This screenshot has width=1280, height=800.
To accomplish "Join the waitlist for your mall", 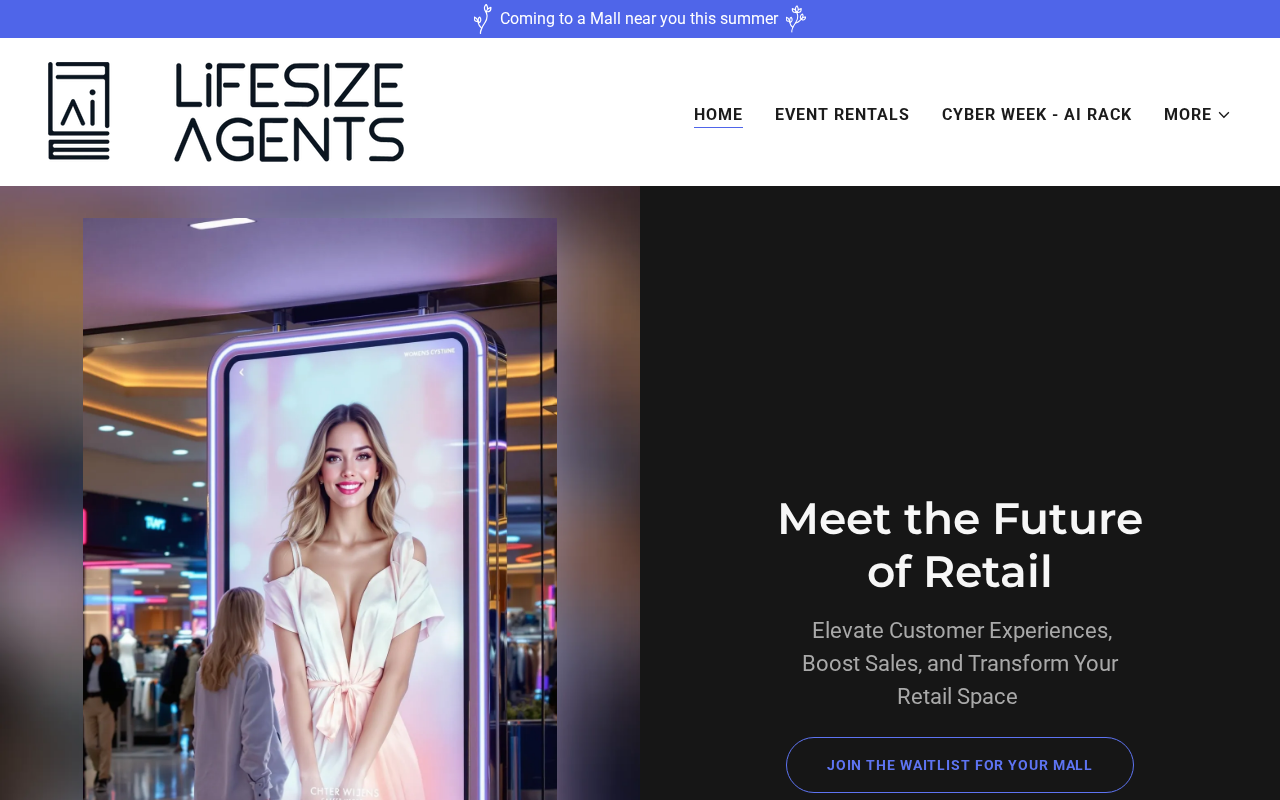I will (960, 765).
